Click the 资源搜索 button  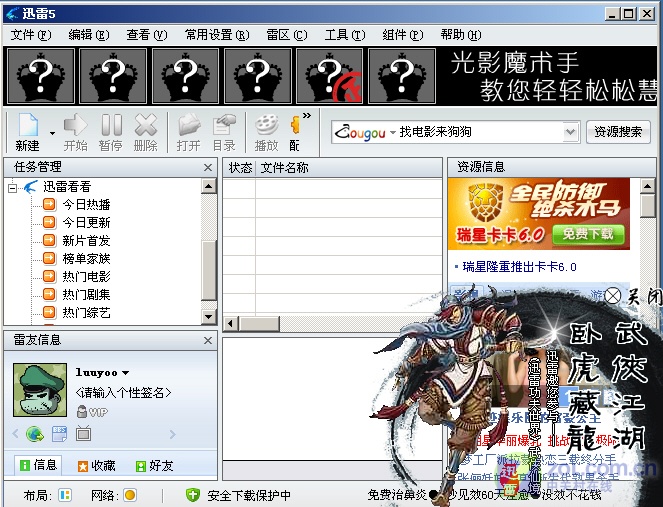pyautogui.click(x=618, y=132)
